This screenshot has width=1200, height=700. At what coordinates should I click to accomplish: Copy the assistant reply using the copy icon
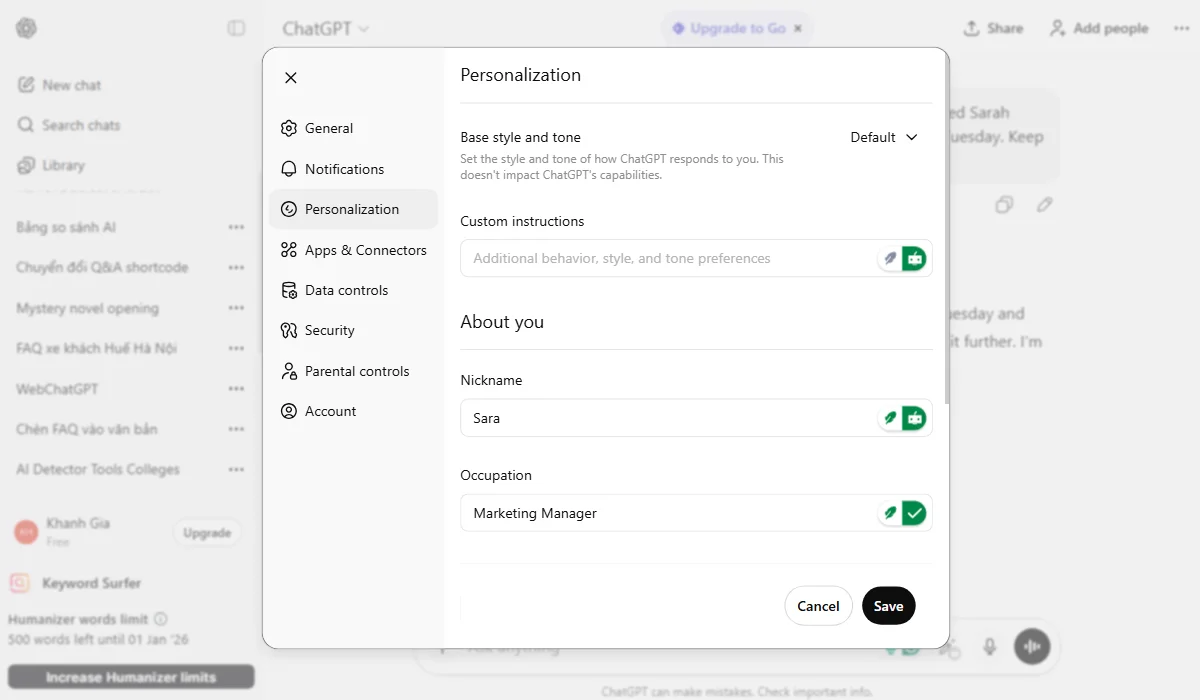[x=1004, y=204]
